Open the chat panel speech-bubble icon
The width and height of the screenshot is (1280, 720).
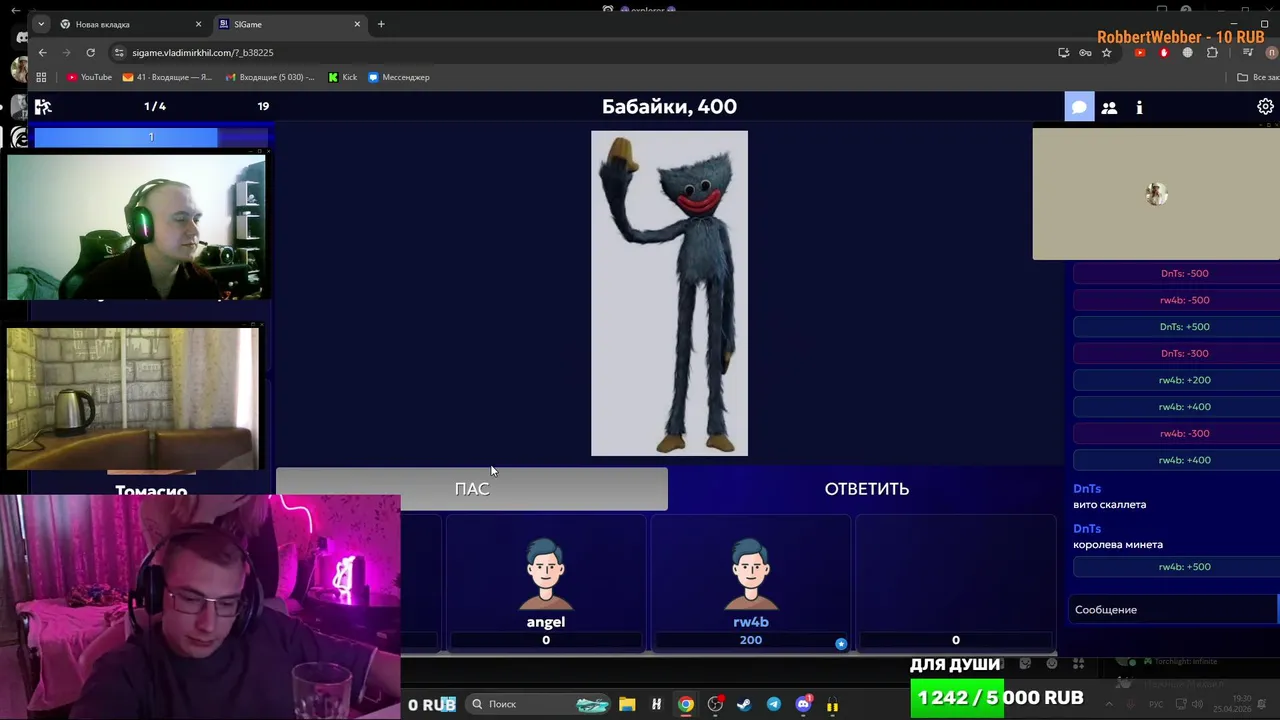coord(1079,107)
